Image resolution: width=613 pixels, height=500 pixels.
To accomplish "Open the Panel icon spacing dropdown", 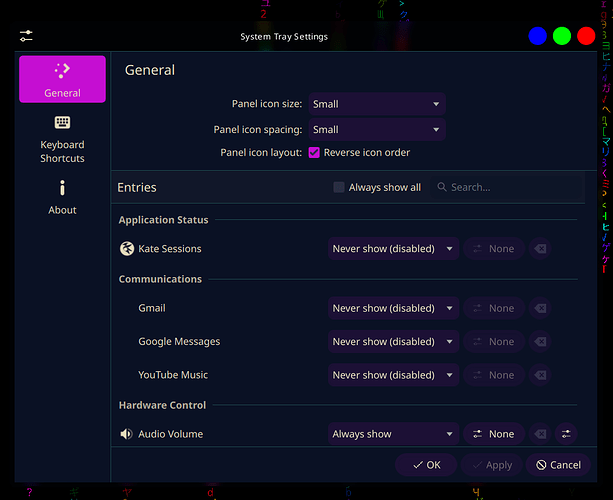I will click(x=376, y=129).
